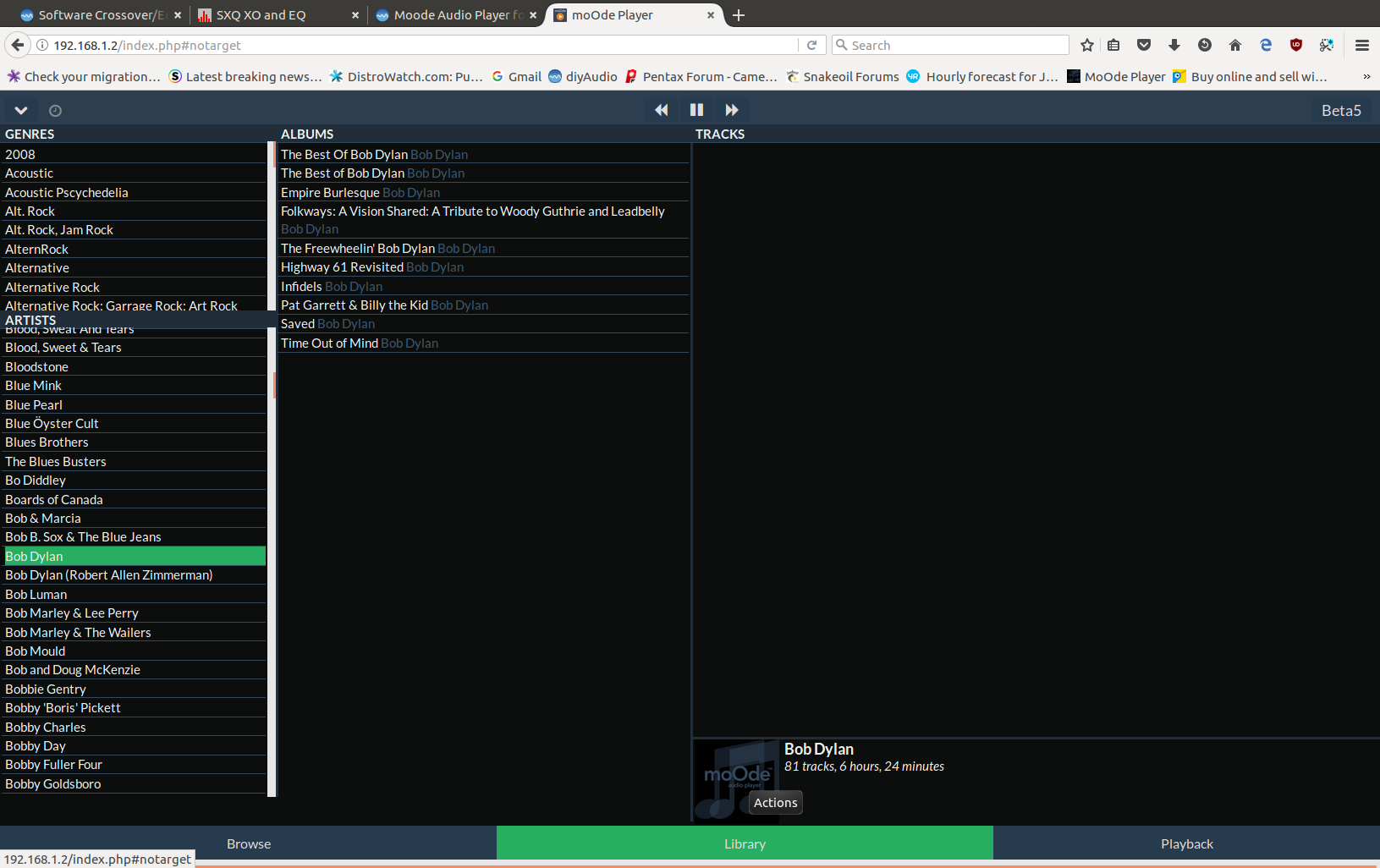This screenshot has width=1380, height=868.
Task: Select artist Boards of Canada
Action: (135, 499)
